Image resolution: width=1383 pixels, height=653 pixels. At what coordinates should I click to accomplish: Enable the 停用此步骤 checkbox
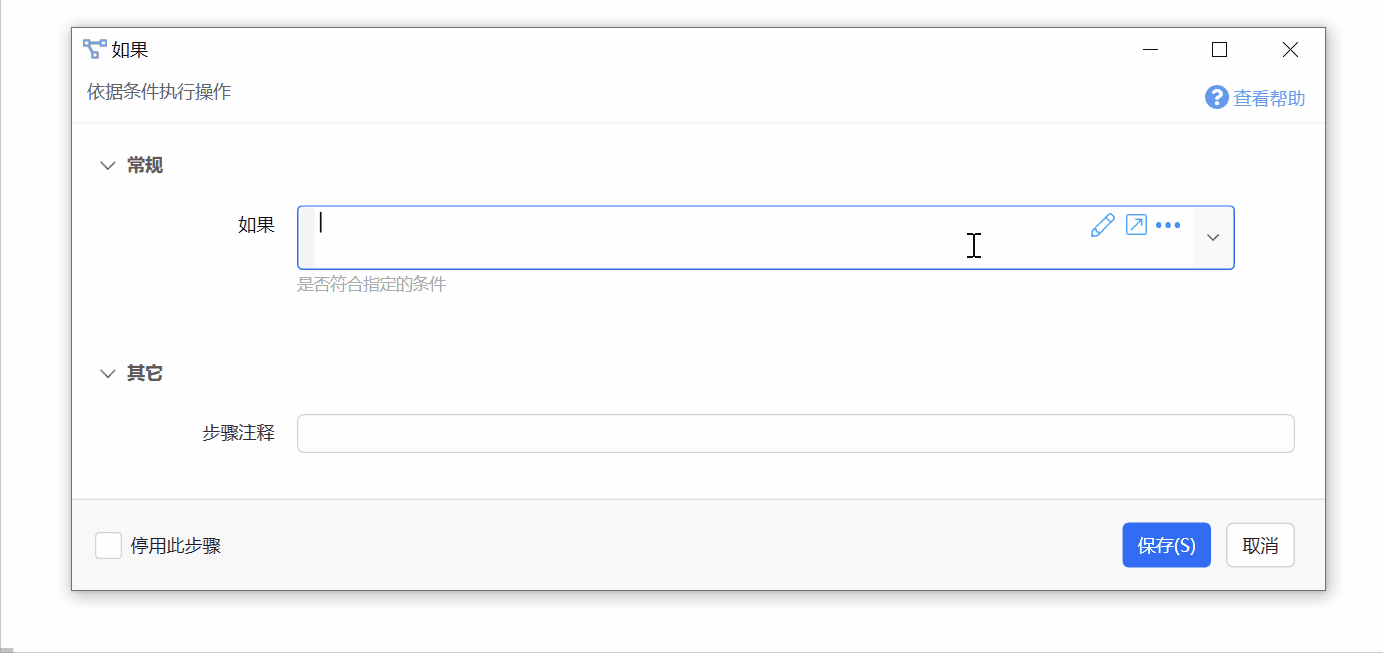click(108, 546)
